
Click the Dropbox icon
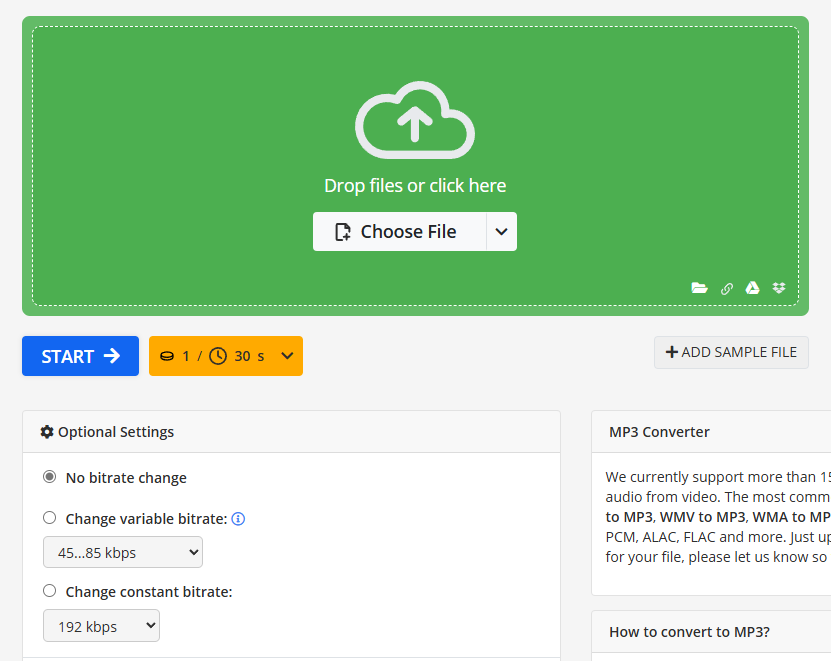779,288
